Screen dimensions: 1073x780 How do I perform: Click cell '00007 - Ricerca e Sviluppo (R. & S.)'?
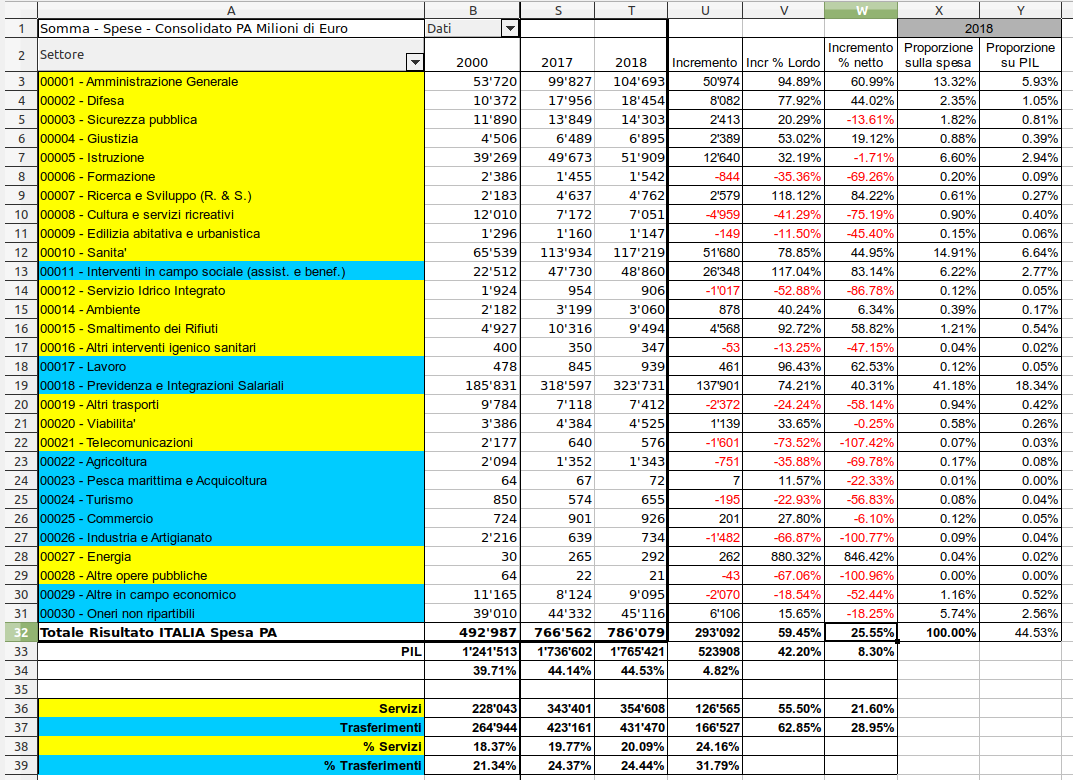231,196
